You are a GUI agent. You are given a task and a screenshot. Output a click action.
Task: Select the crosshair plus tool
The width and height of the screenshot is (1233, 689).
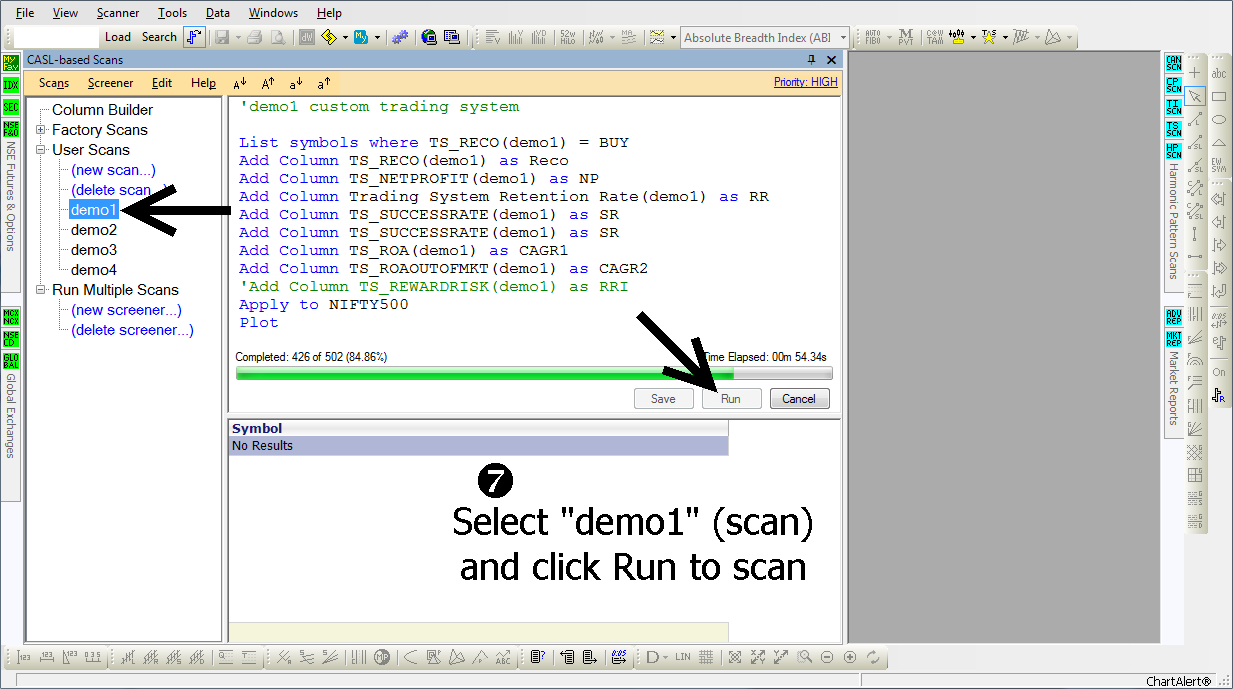pyautogui.click(x=1196, y=73)
